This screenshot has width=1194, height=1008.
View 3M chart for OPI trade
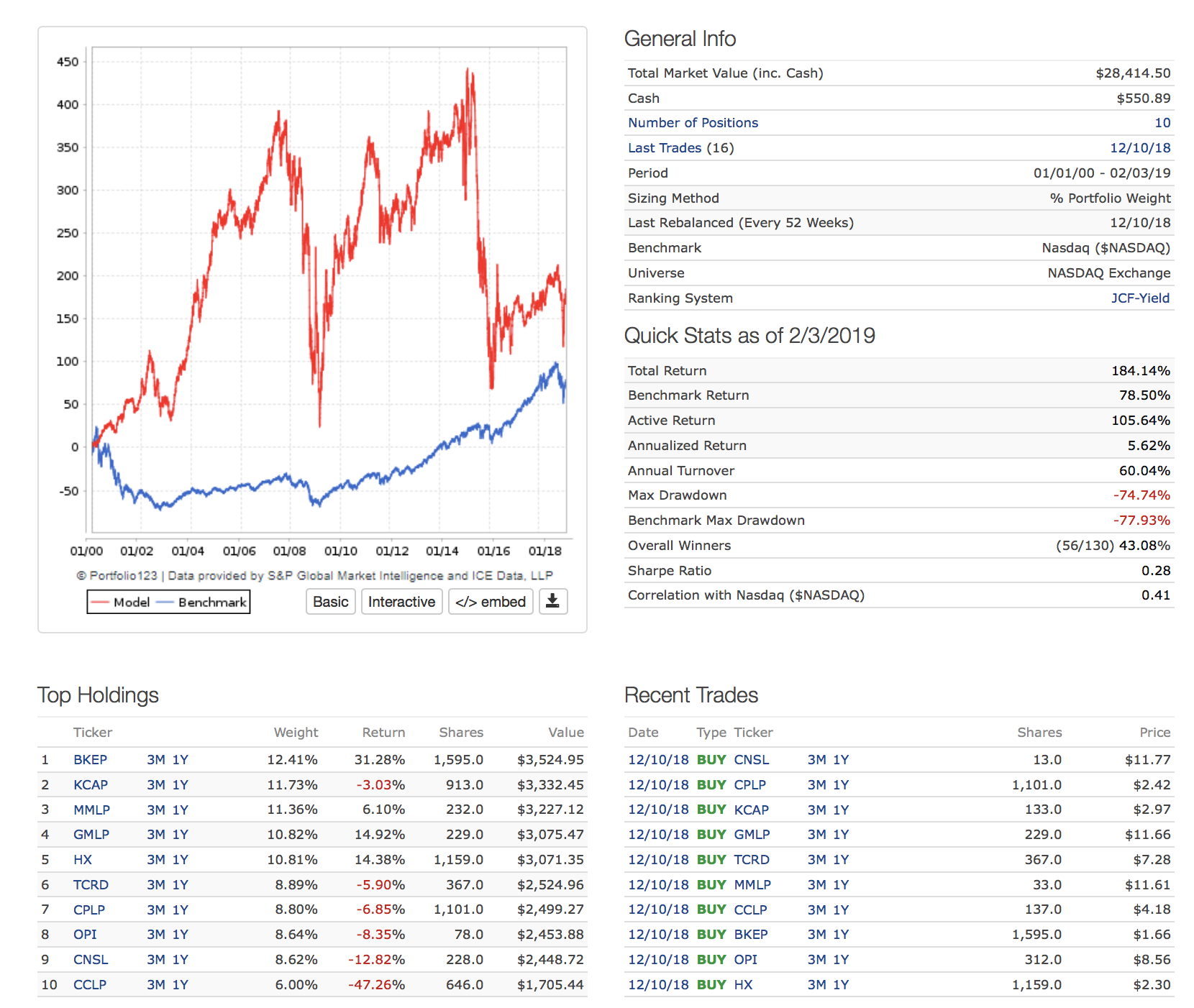[816, 960]
